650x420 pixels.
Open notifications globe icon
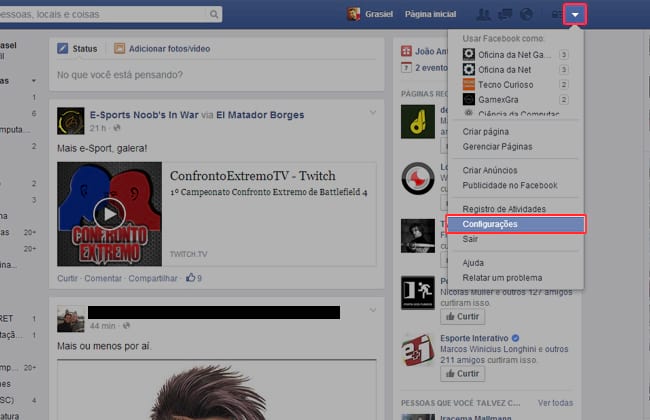click(526, 15)
